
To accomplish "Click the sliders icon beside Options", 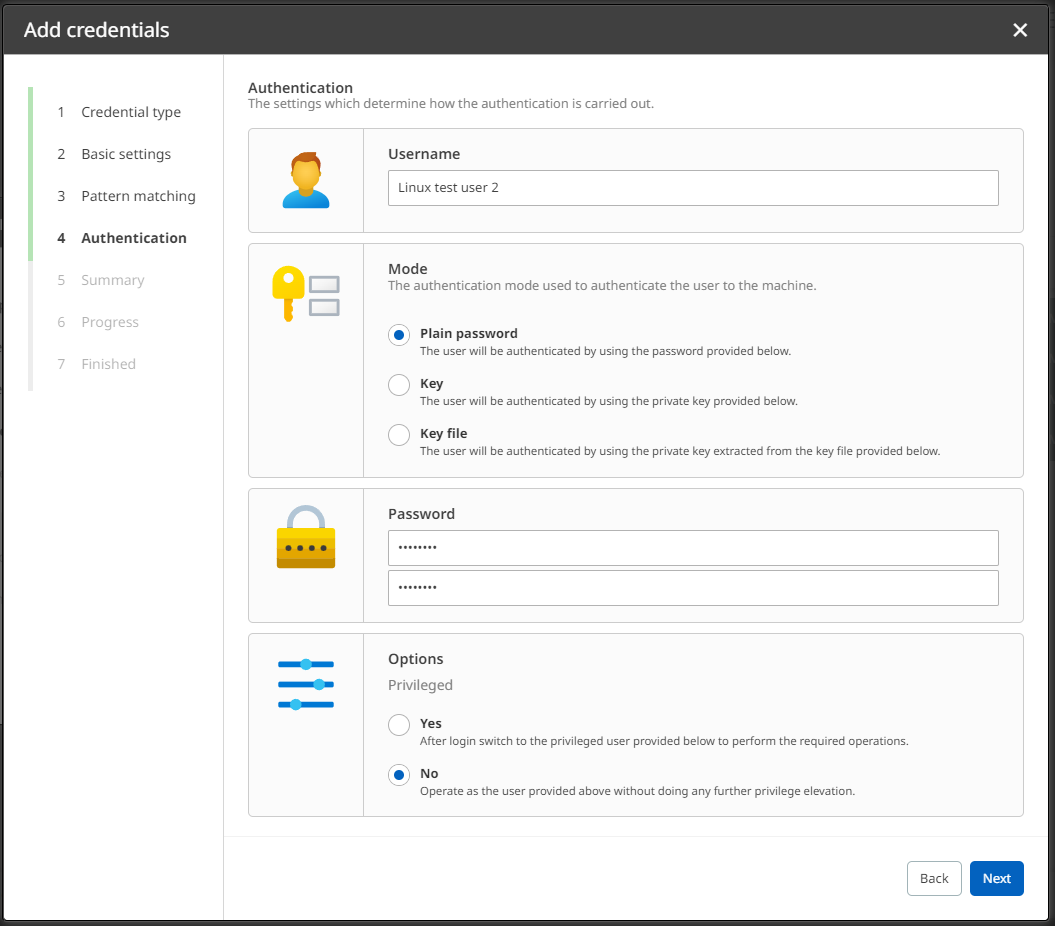I will (305, 684).
